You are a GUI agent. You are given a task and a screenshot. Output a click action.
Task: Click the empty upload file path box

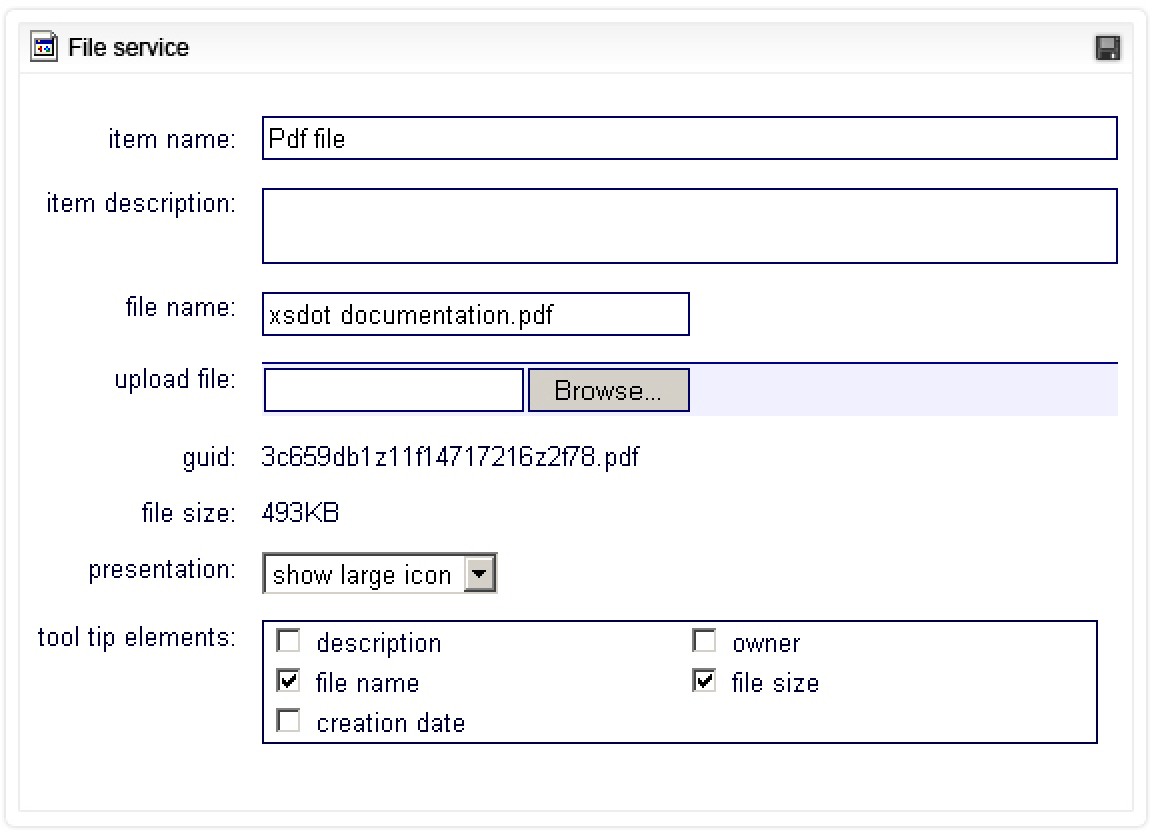click(x=393, y=390)
